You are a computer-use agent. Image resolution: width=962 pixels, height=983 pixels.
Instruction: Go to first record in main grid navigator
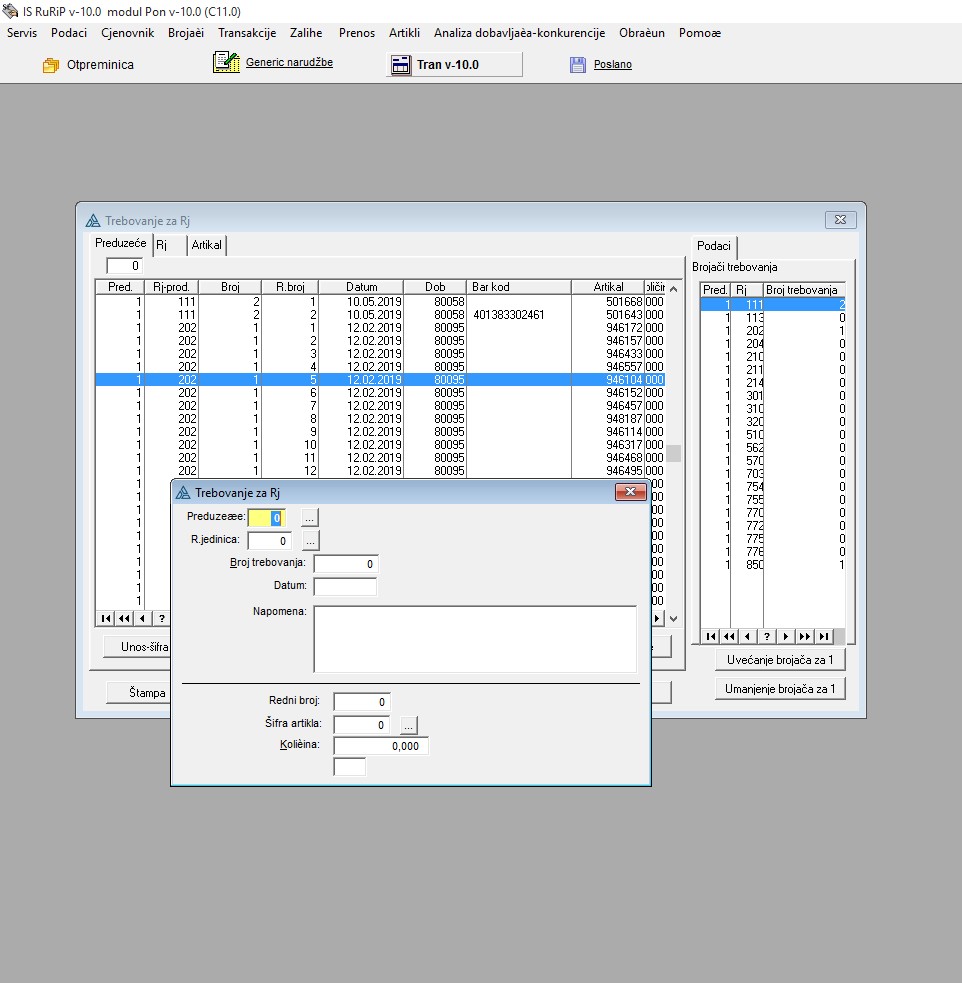pyautogui.click(x=105, y=618)
